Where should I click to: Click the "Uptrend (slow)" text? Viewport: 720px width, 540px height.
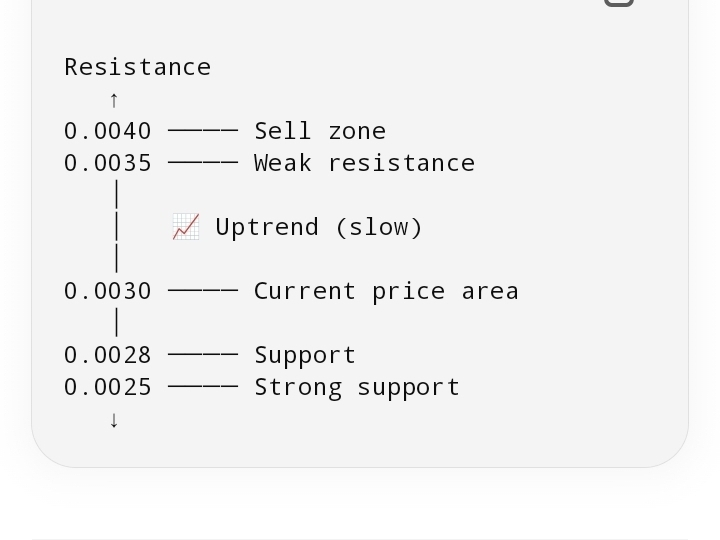319,227
